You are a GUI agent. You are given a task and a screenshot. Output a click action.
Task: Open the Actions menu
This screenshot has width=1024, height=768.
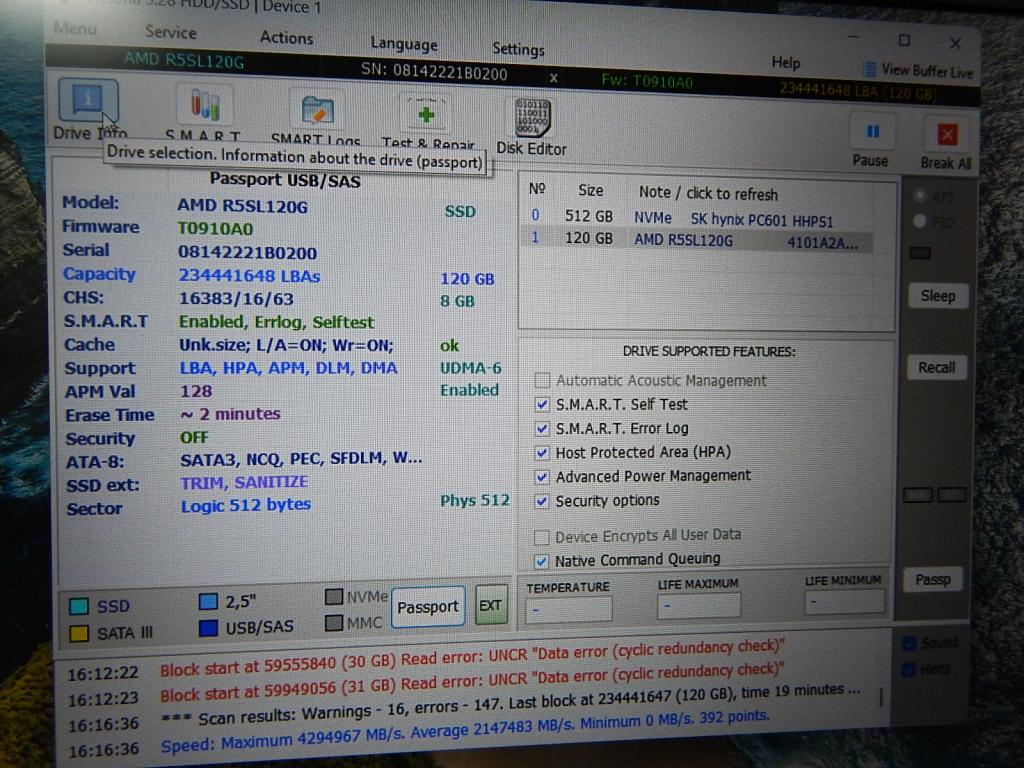[x=286, y=37]
